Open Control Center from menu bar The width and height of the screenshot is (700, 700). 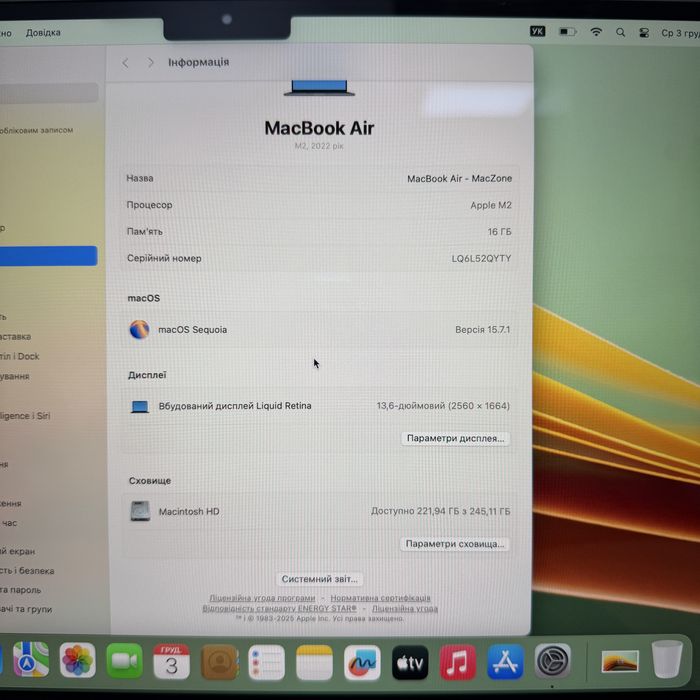point(644,33)
